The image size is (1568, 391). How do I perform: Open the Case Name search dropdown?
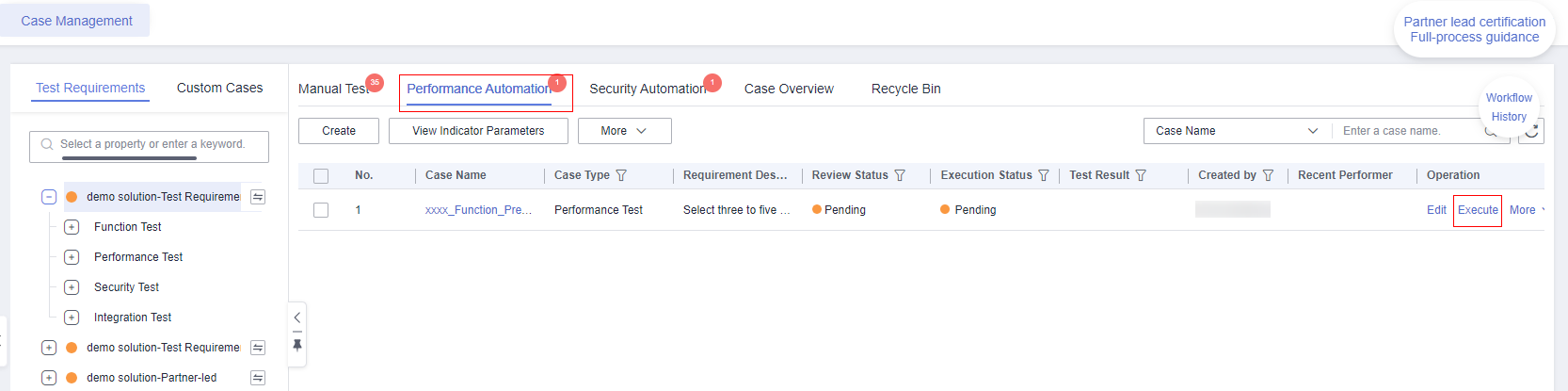pos(1237,131)
